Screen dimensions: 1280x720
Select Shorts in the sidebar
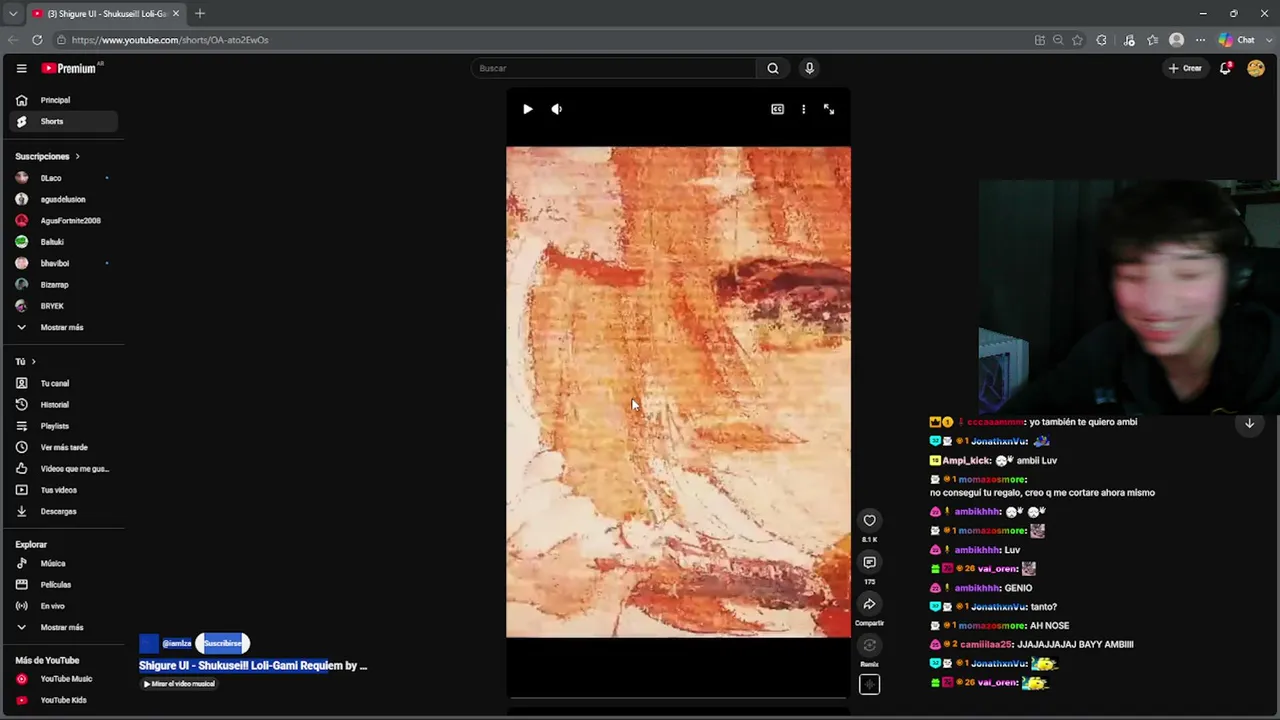[64, 122]
